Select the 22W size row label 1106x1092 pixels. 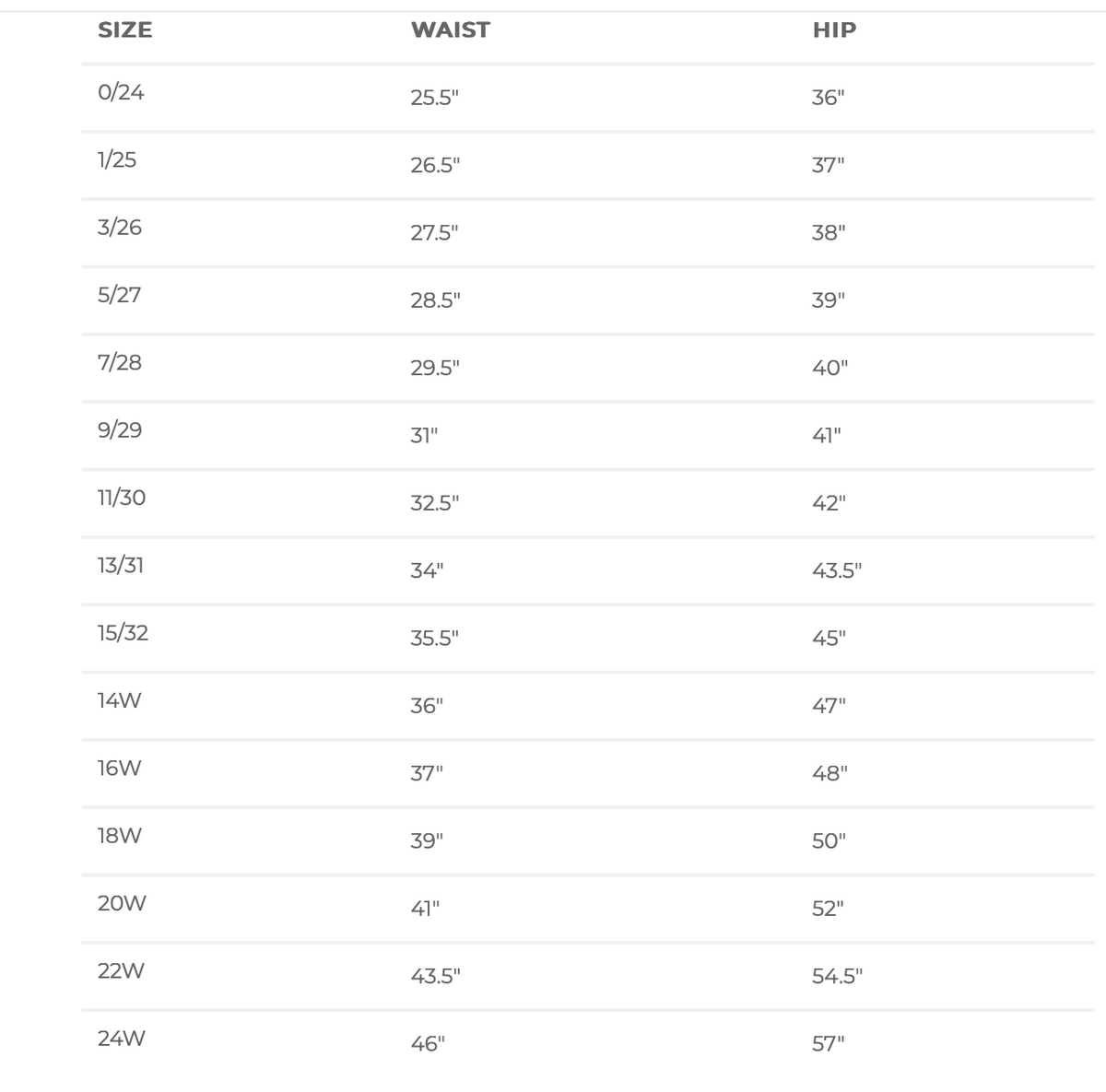point(121,970)
